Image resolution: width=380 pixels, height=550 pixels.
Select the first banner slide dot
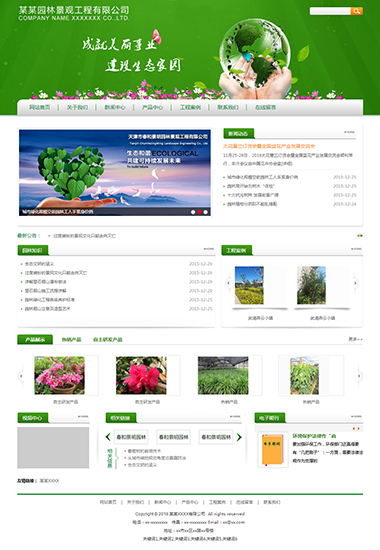point(193,212)
